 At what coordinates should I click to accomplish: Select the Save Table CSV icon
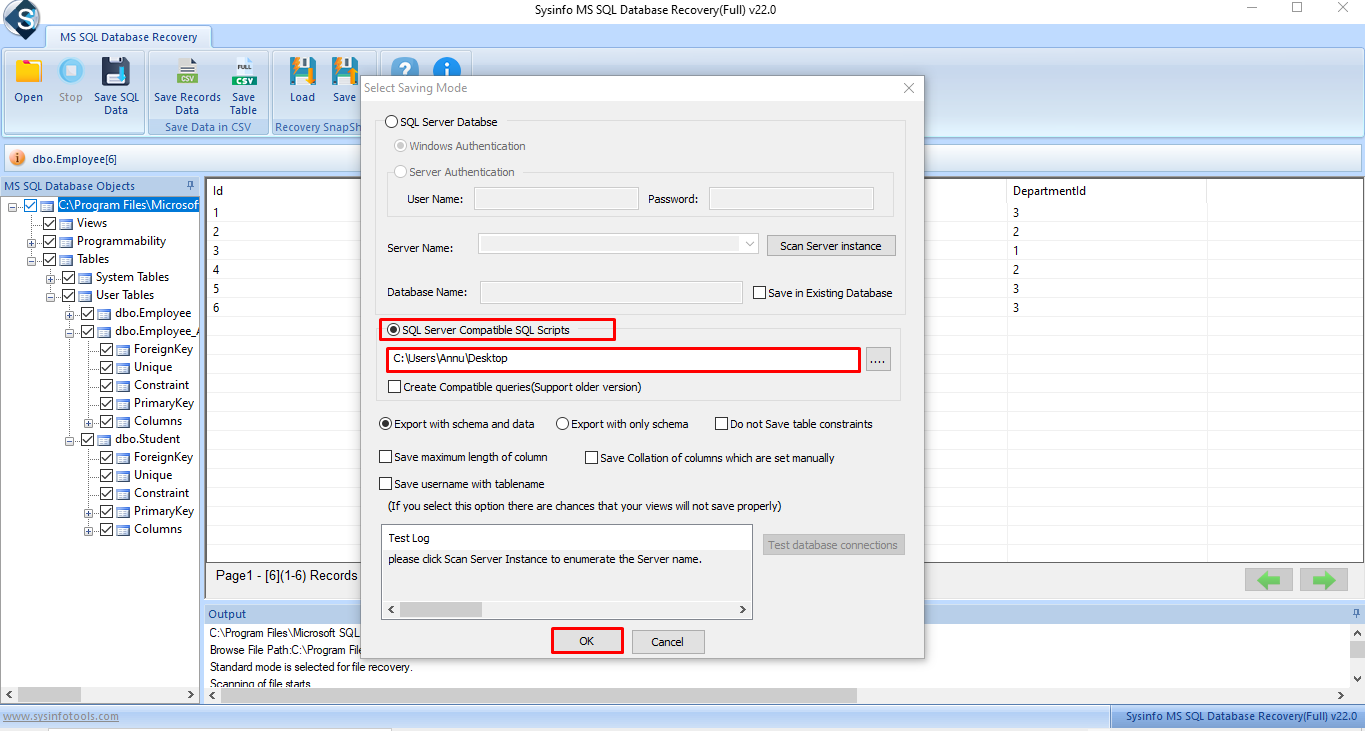click(243, 72)
